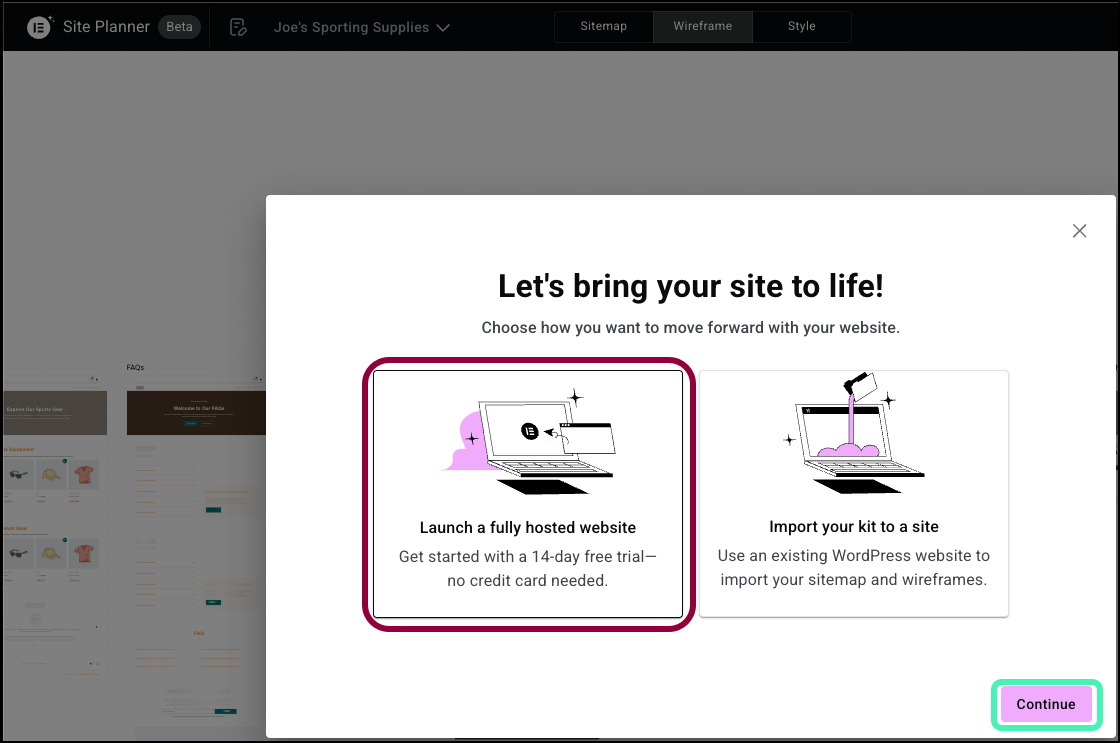This screenshot has height=743, width=1120.
Task: Close the dialog with the X icon
Action: tap(1079, 231)
